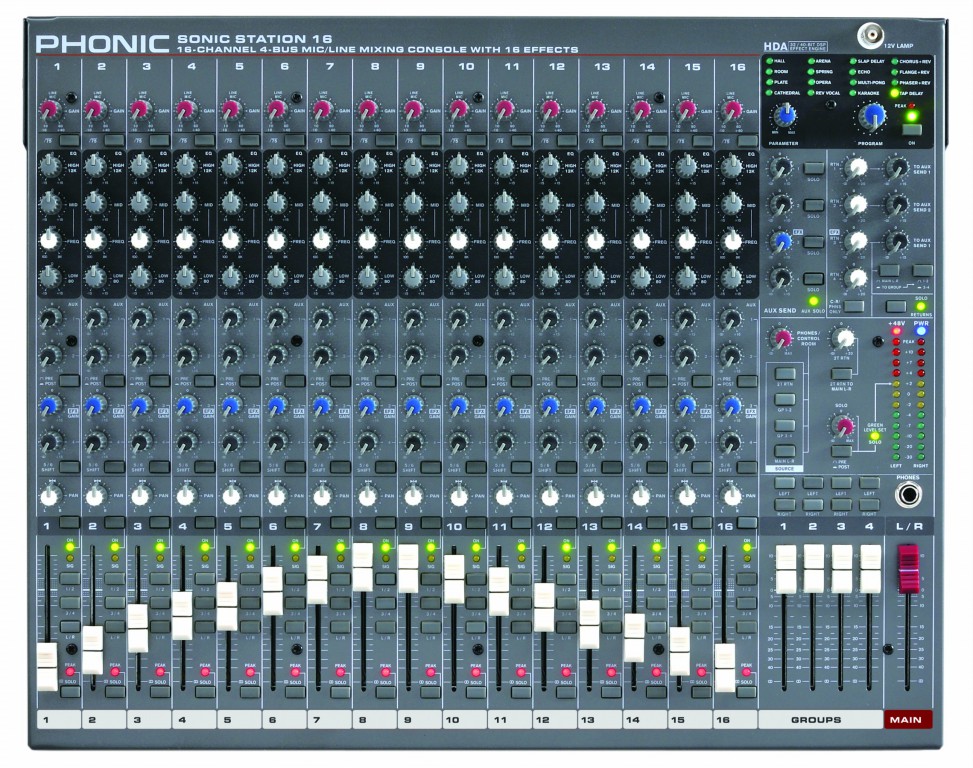The height and width of the screenshot is (768, 973).
Task: Assign group 1 to LEFT bus
Action: click(x=784, y=483)
